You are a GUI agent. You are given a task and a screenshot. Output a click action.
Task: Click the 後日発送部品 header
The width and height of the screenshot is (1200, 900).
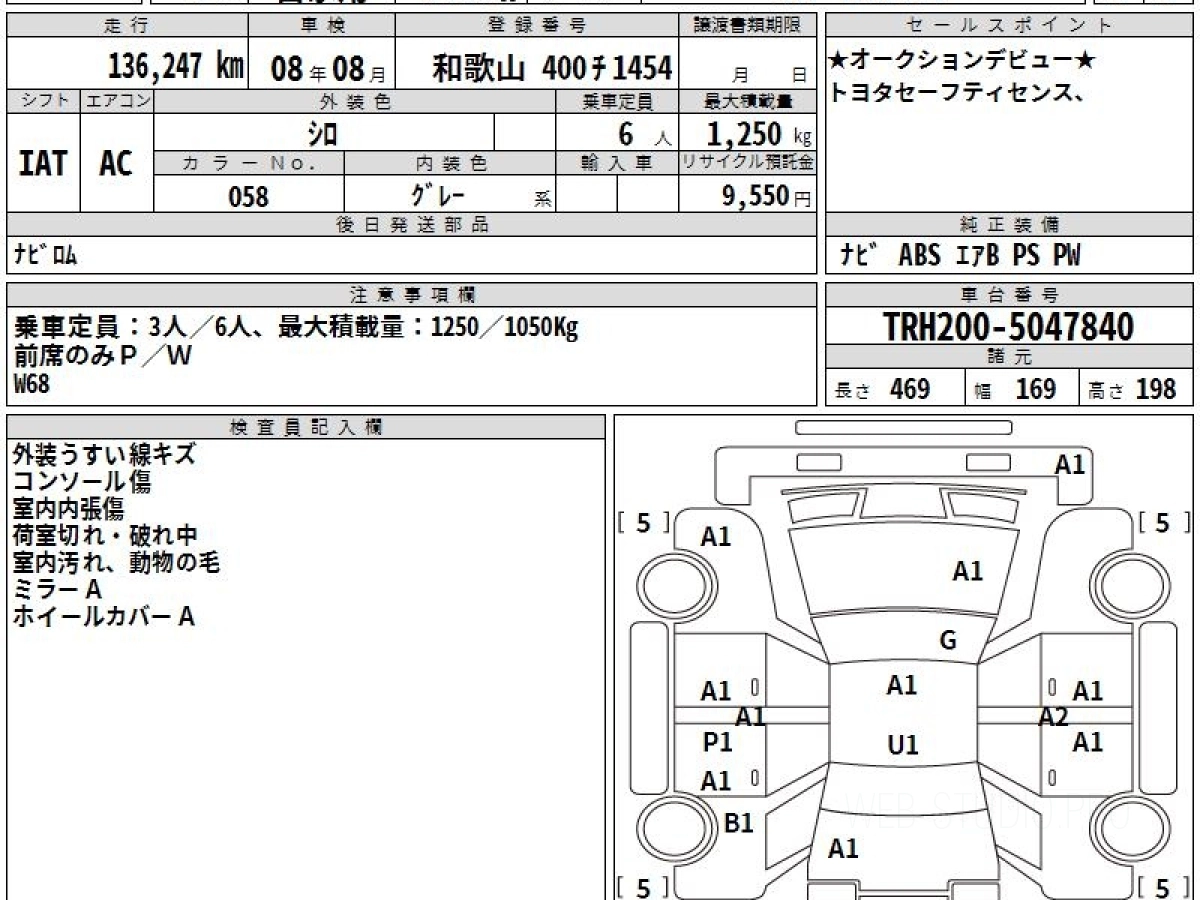pyautogui.click(x=412, y=225)
